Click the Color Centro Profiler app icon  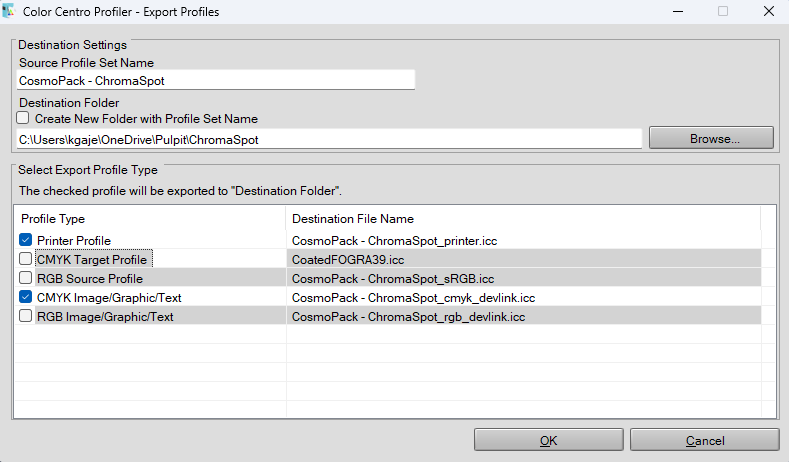coord(9,11)
